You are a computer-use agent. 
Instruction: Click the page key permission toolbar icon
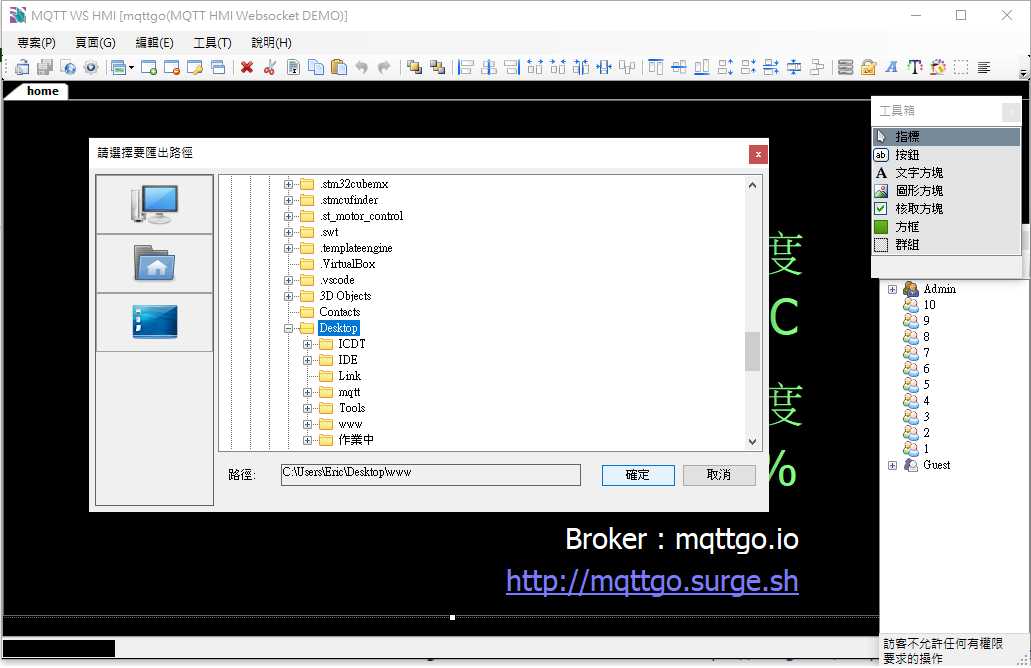(195, 67)
